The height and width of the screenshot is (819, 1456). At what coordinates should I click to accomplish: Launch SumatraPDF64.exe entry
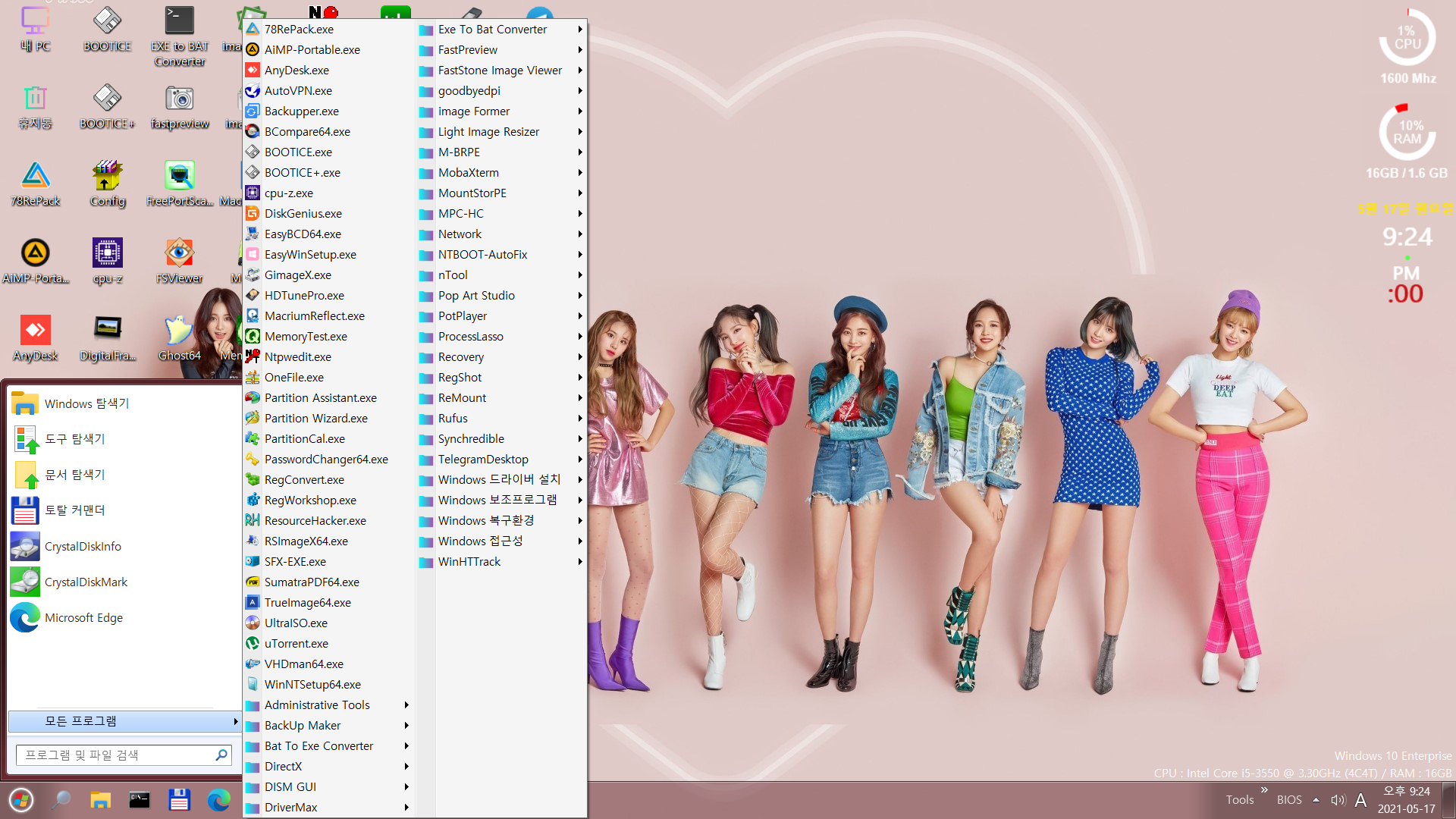tap(329, 582)
